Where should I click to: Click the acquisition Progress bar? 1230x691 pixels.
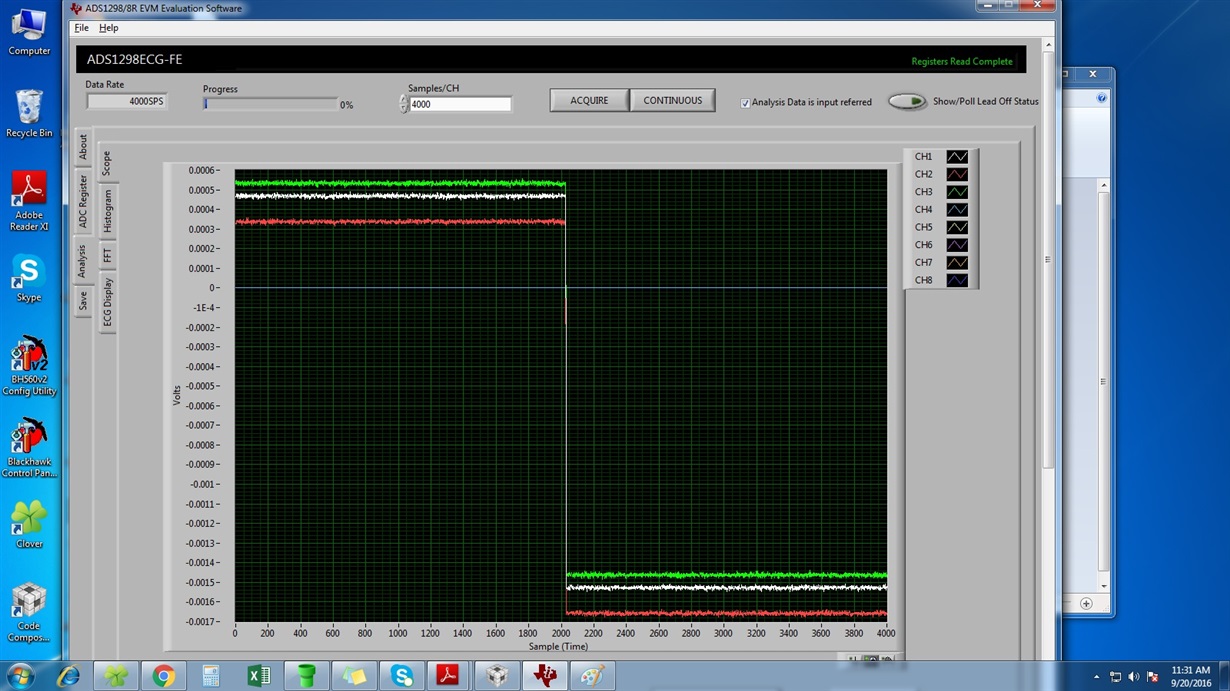point(270,104)
